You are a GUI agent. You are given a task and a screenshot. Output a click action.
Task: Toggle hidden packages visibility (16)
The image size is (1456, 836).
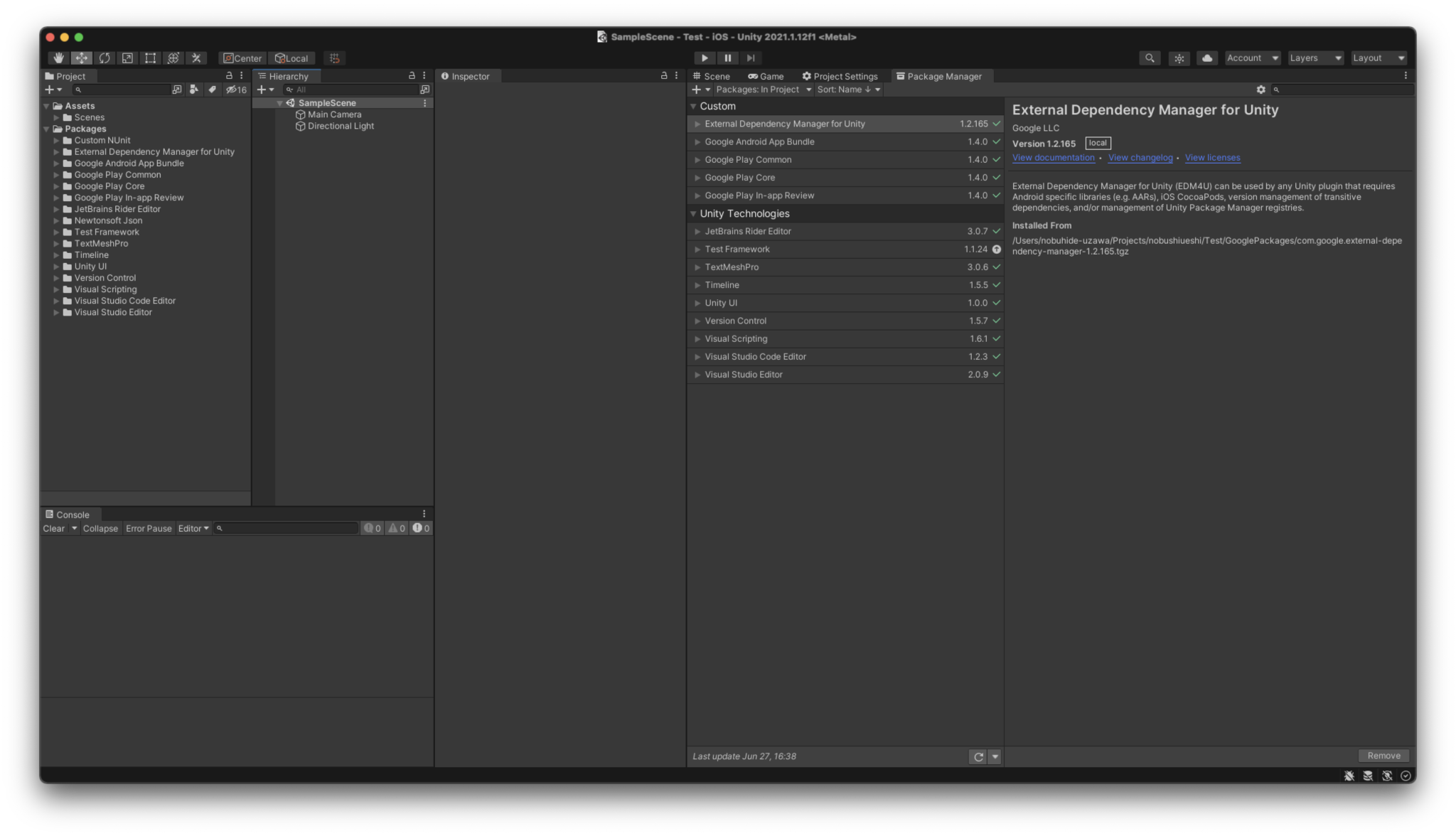click(x=236, y=90)
